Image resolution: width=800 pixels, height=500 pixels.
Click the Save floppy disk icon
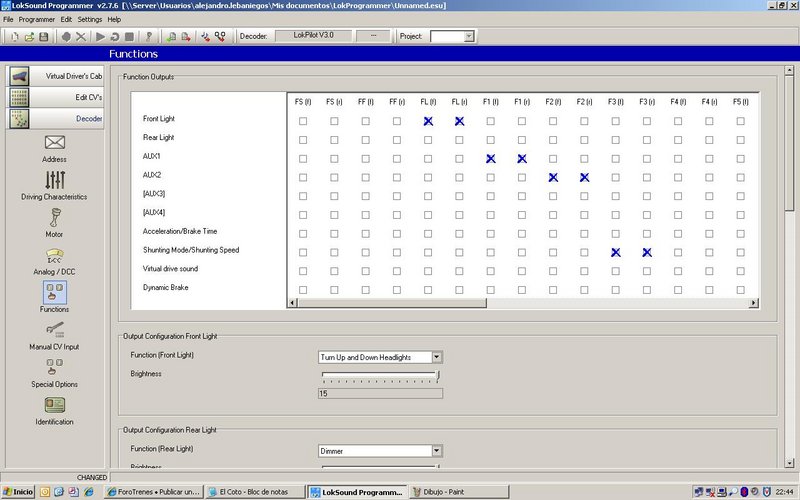pos(44,37)
